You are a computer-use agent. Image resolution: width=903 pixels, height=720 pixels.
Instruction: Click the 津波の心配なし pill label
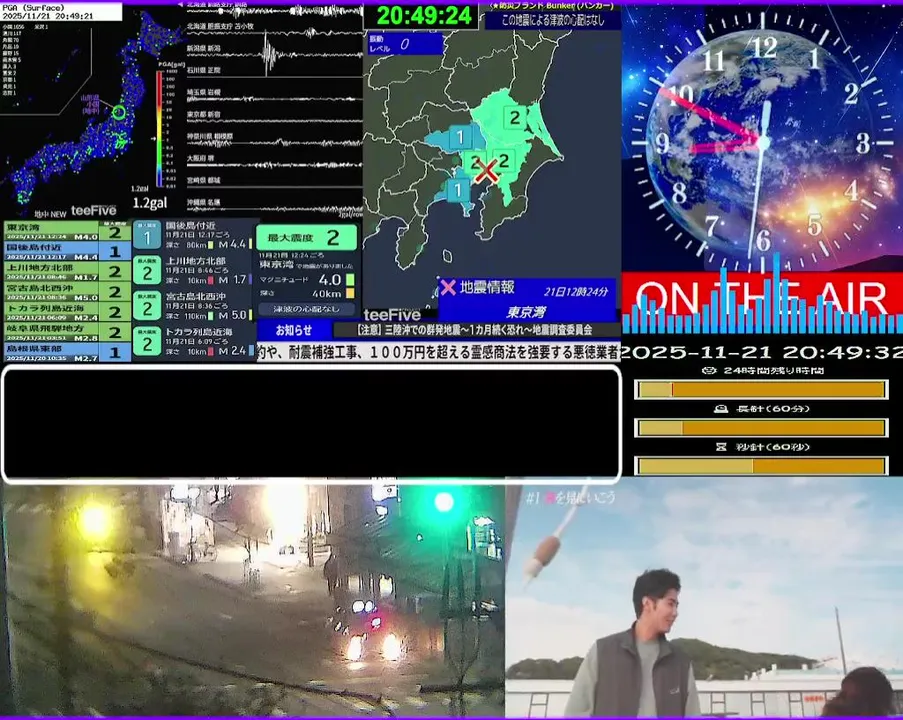click(x=306, y=309)
